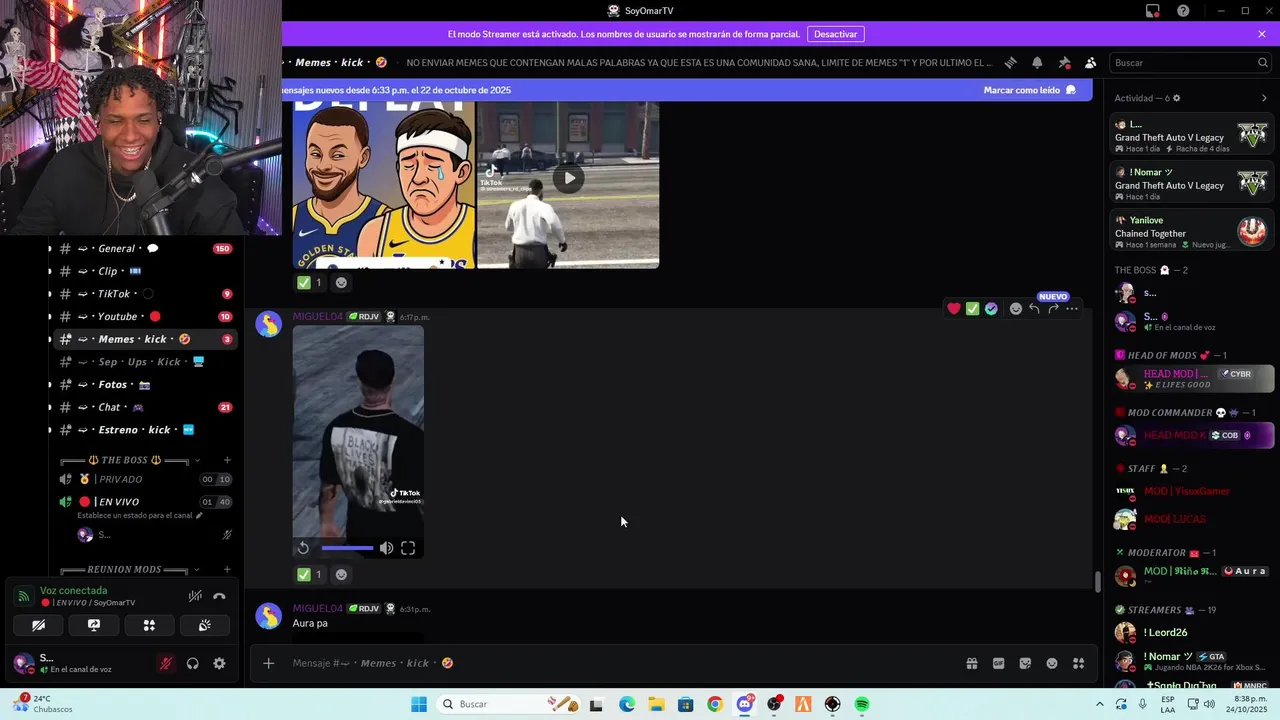Open Actividad settings gear

[1176, 98]
